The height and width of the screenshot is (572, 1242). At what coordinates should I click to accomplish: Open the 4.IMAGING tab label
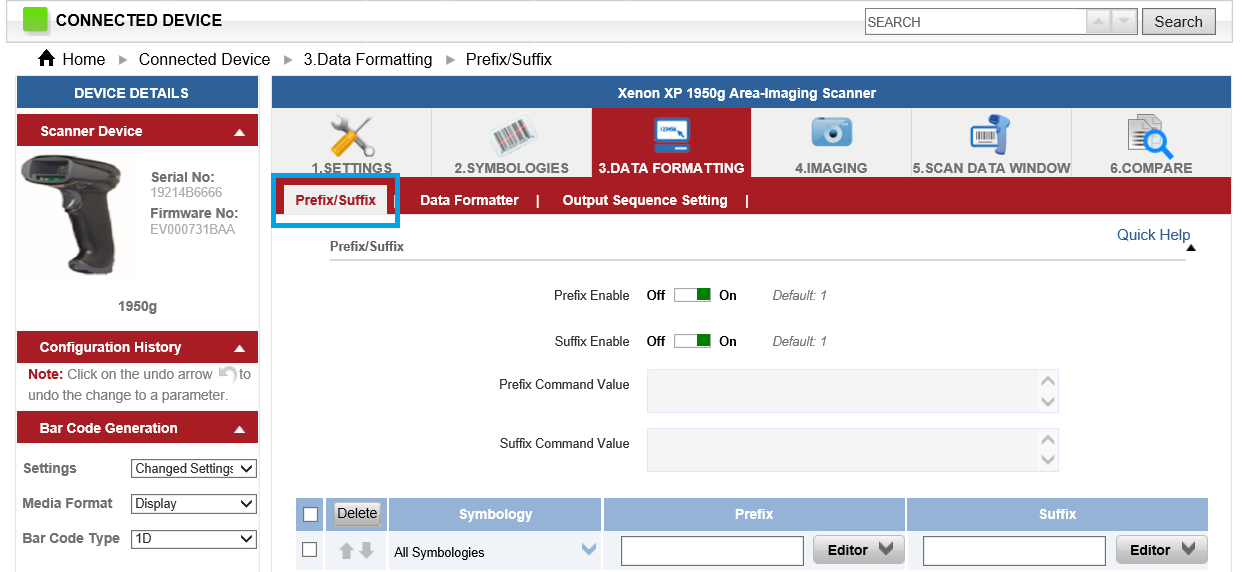pyautogui.click(x=831, y=168)
